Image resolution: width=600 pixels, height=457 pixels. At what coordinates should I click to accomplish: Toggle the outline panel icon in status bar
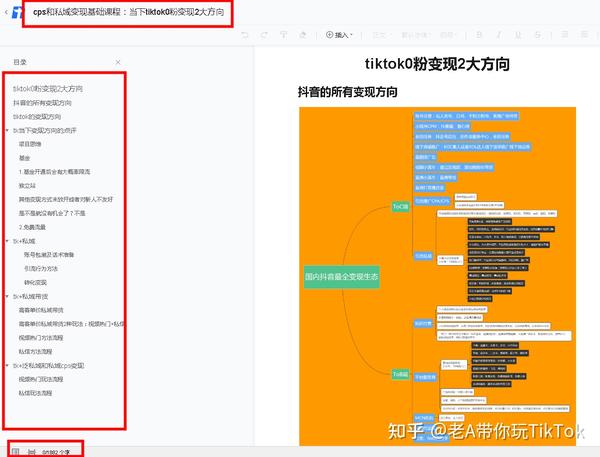pos(16,452)
